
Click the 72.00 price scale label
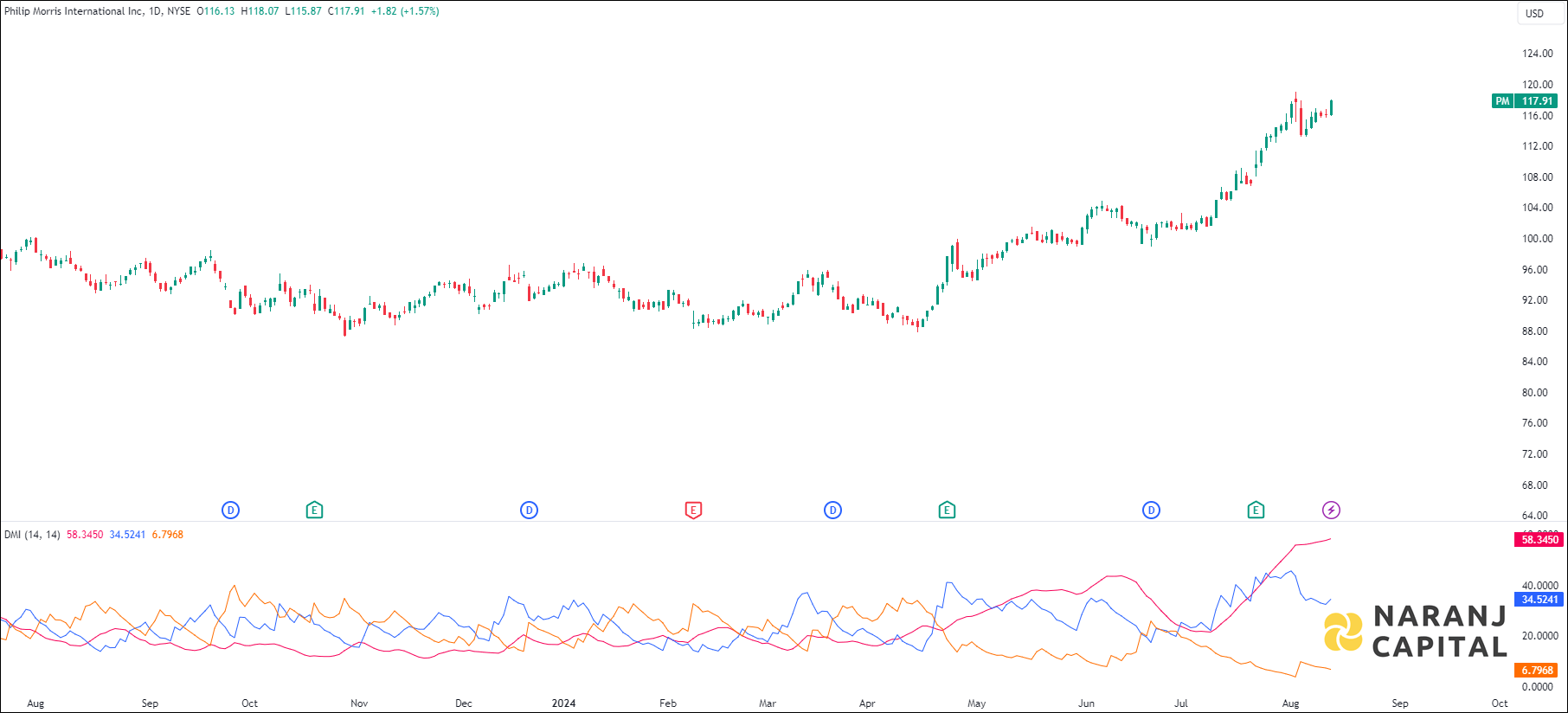pos(1535,454)
